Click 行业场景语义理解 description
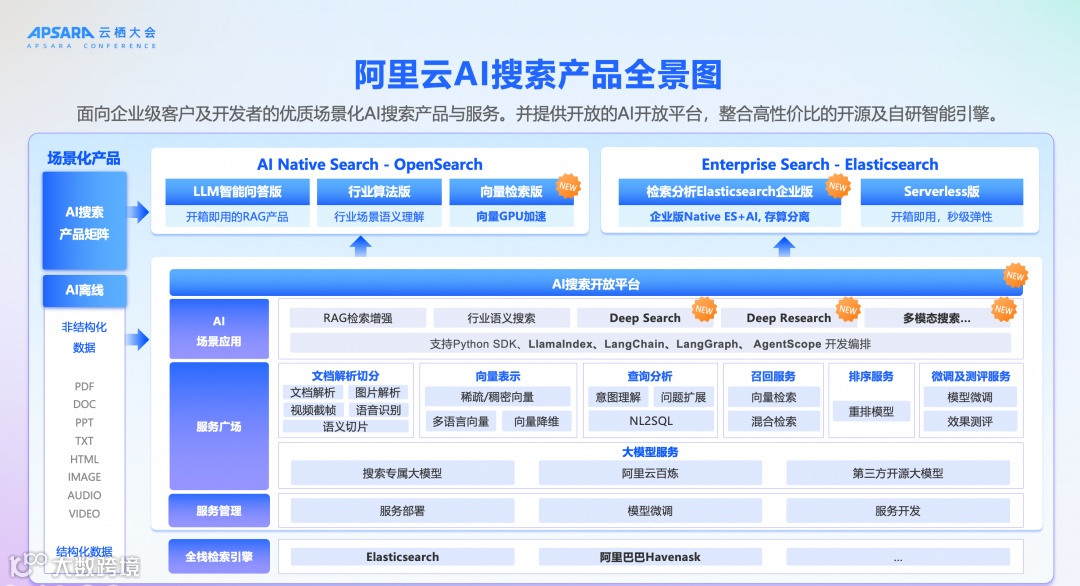This screenshot has width=1080, height=586. coord(379,216)
